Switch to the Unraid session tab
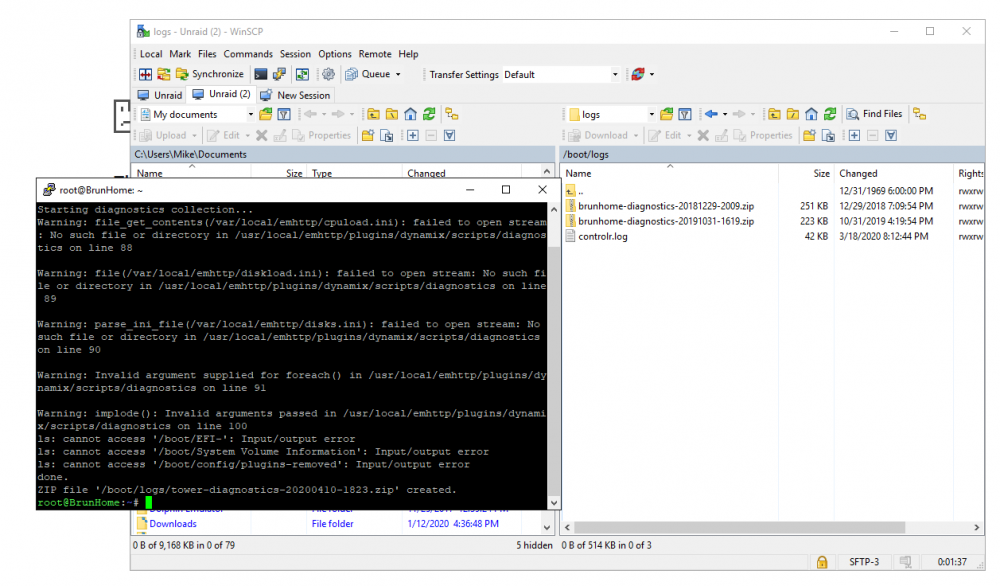Screen dimensions: 1000x586 coord(160,95)
